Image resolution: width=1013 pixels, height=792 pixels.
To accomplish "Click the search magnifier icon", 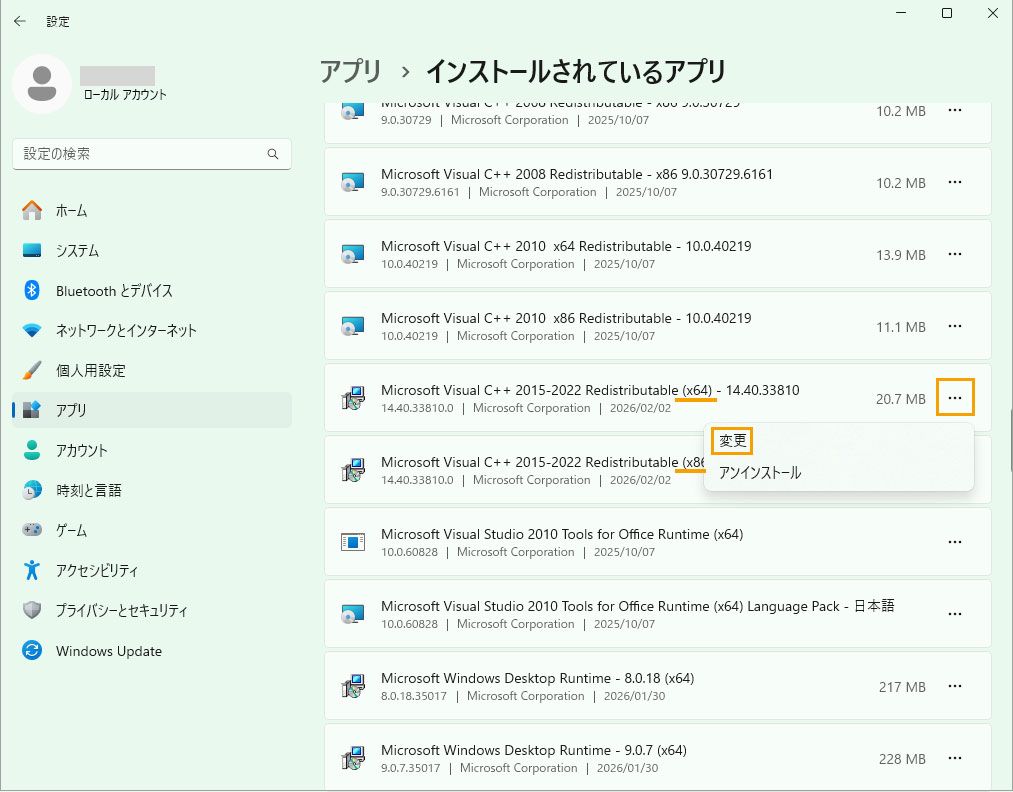I will [272, 154].
